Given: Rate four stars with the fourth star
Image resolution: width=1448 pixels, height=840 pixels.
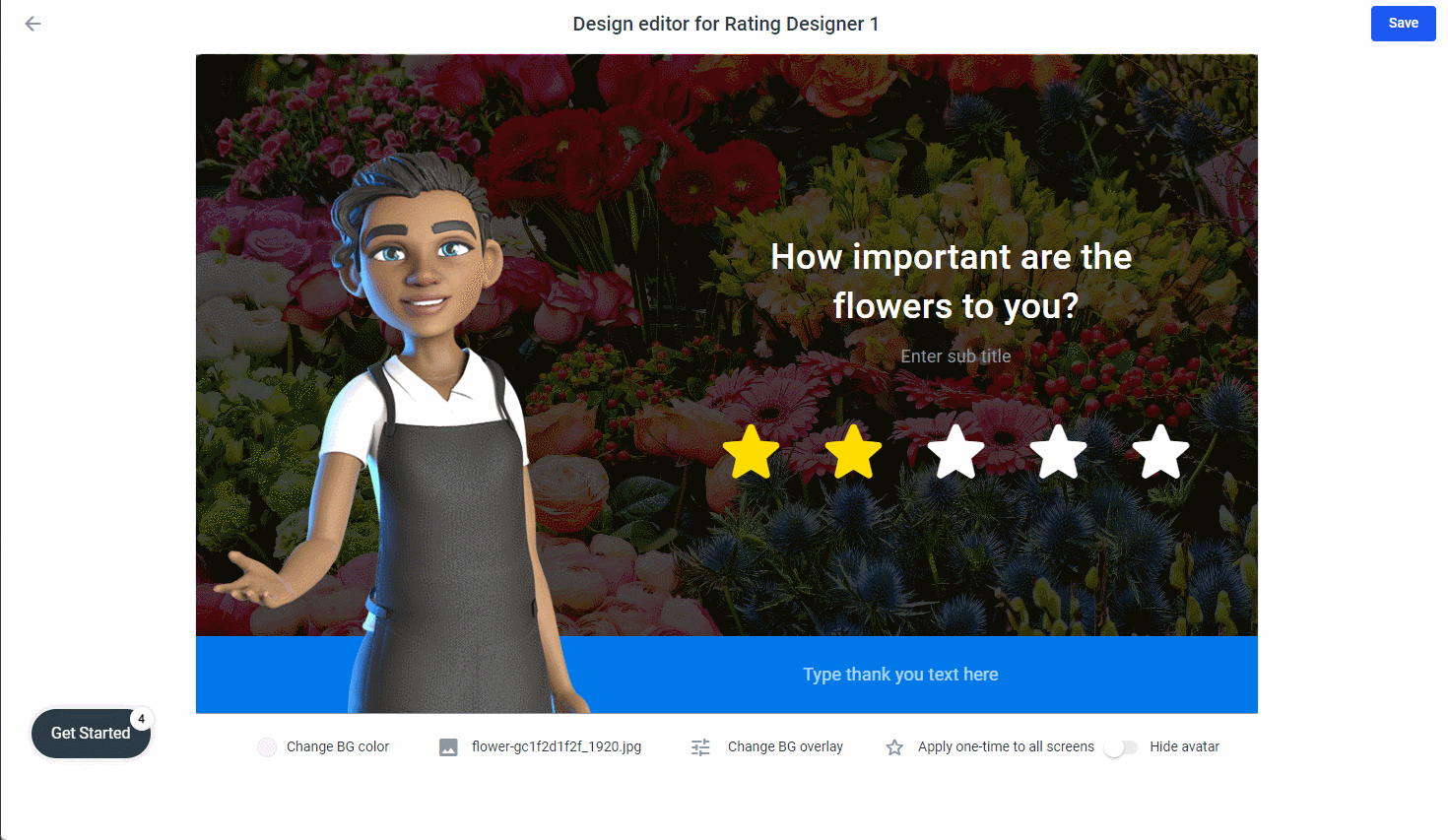Looking at the screenshot, I should coord(1059,452).
